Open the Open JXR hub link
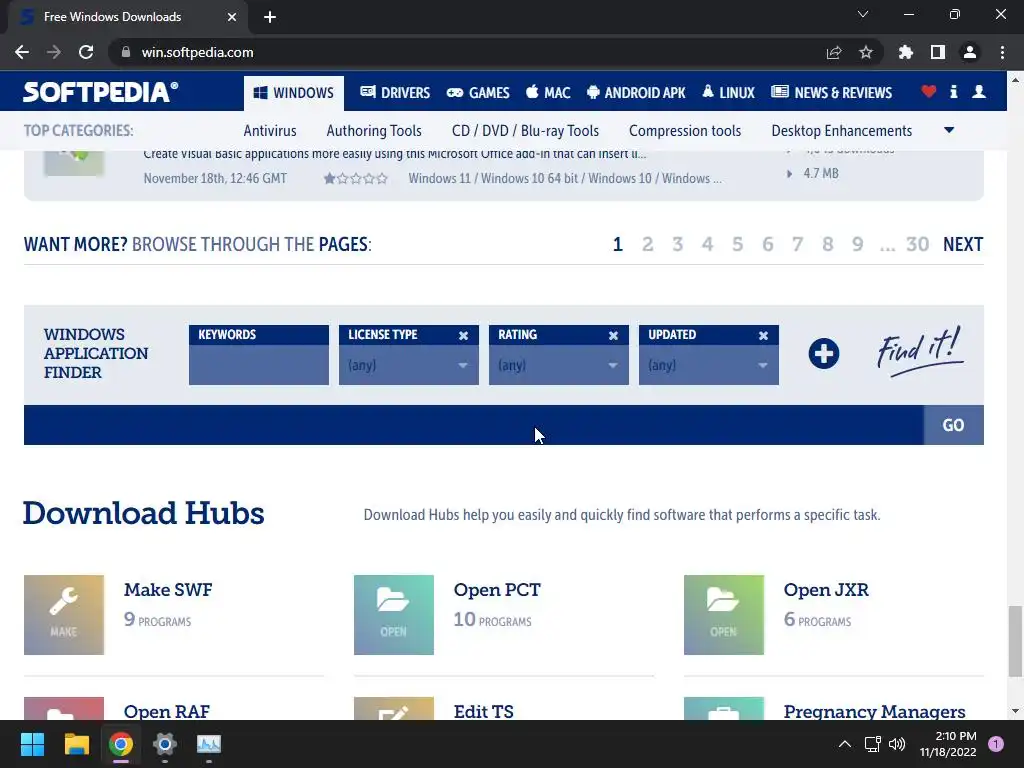This screenshot has height=768, width=1024. (x=826, y=590)
